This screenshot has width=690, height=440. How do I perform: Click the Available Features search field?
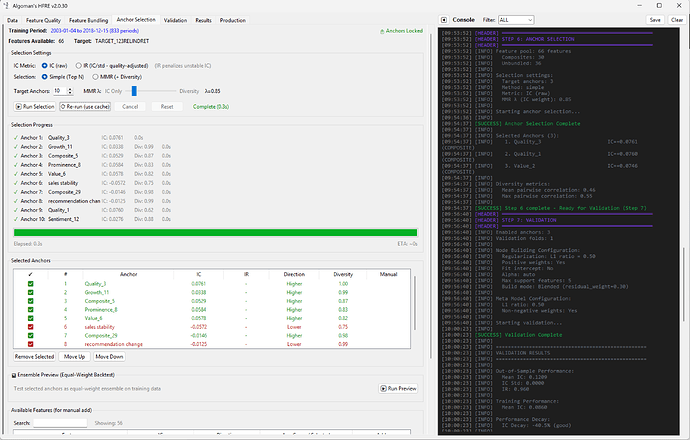[60, 423]
